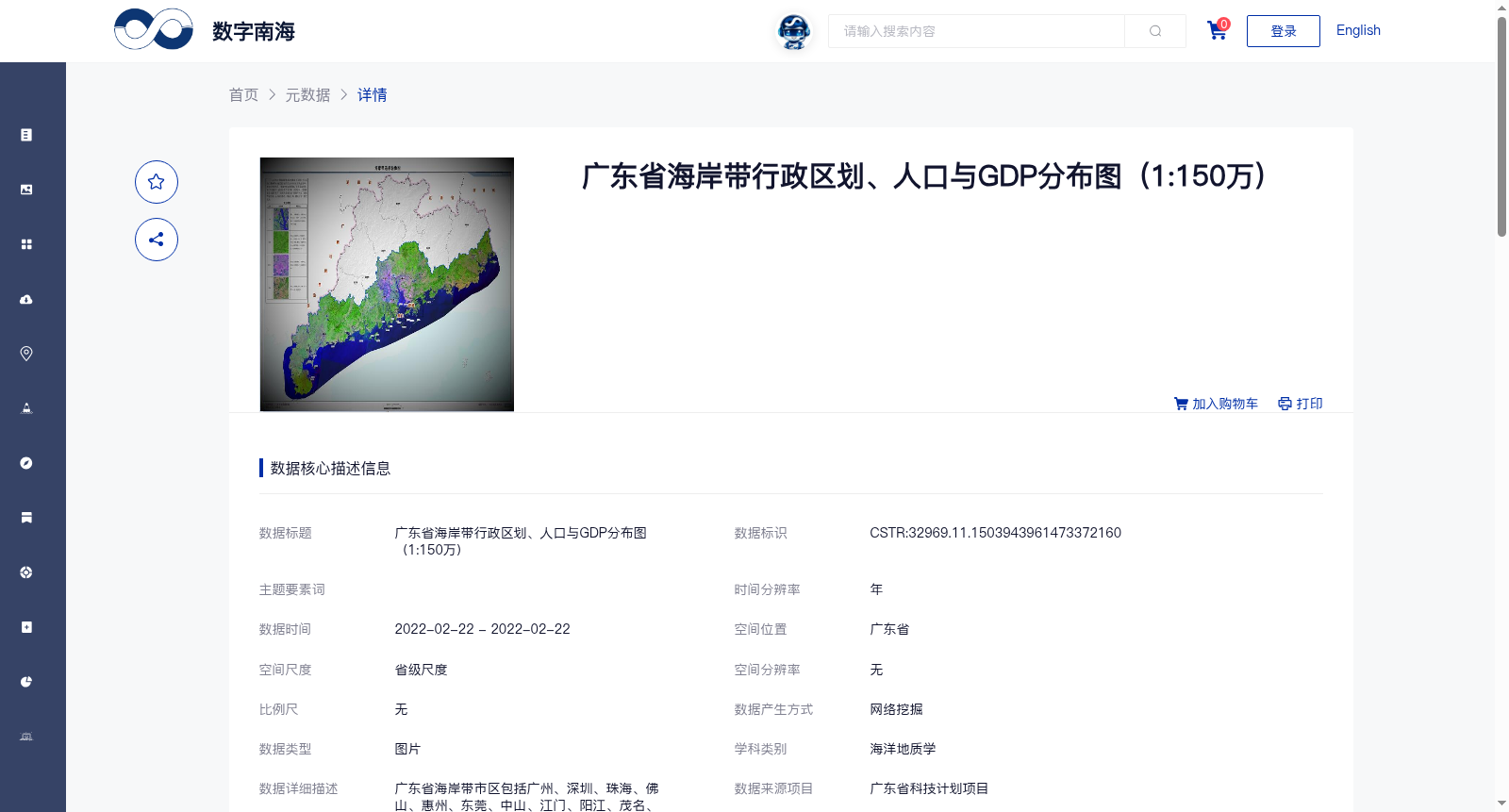Click the 数据核心描述信息 section heading

coord(330,468)
